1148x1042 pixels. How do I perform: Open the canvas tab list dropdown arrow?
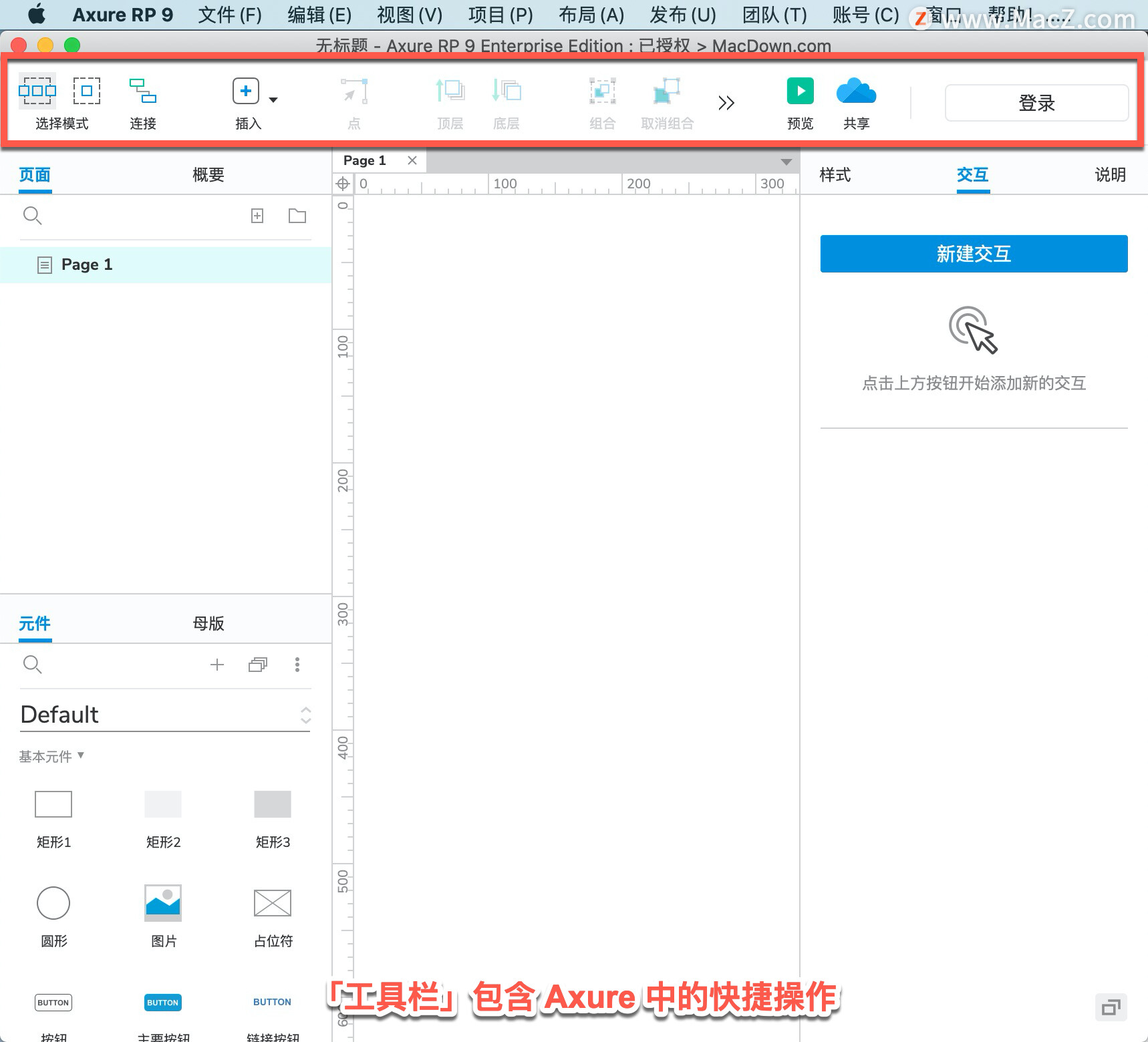click(786, 162)
